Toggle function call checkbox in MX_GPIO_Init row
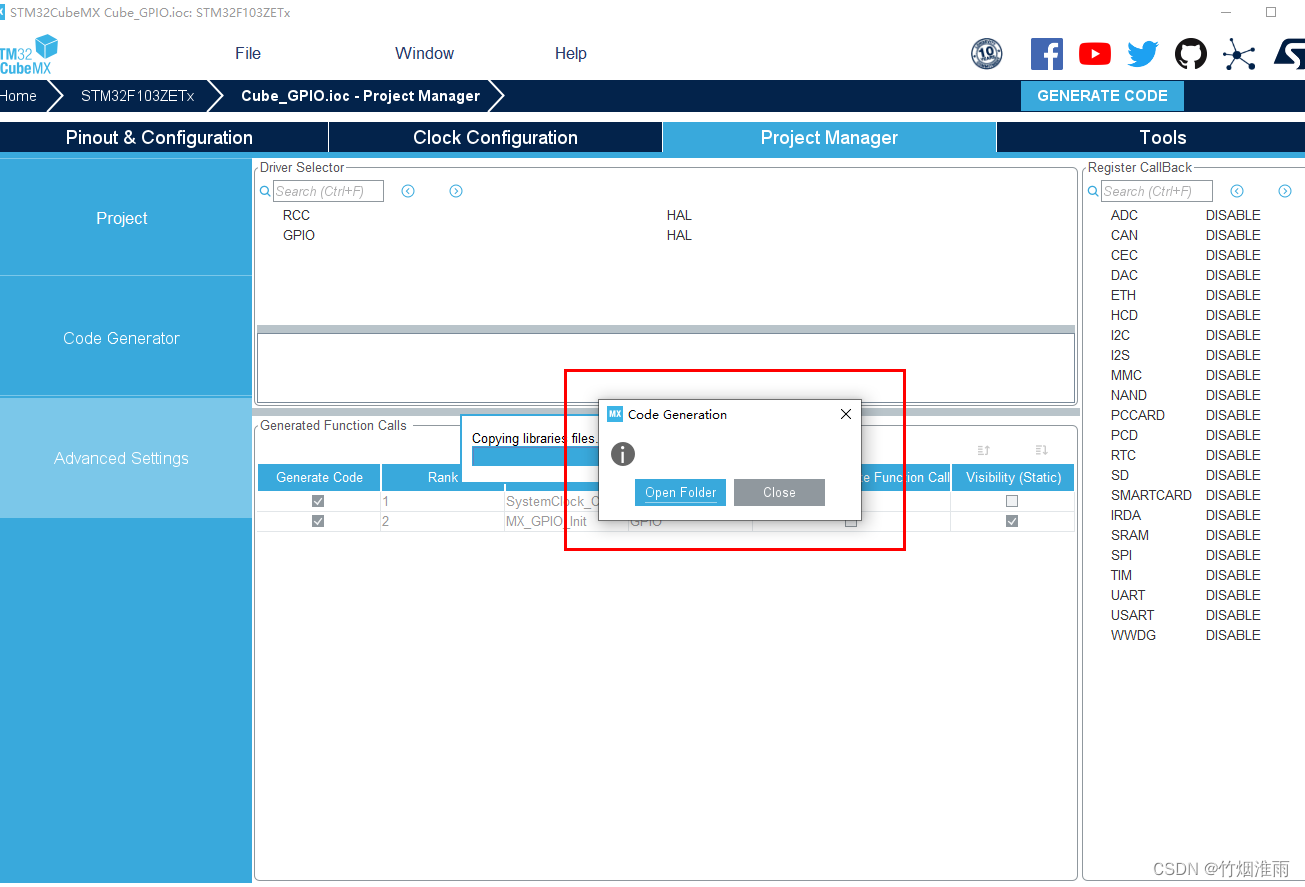Viewport: 1305px width, 887px height. click(851, 522)
